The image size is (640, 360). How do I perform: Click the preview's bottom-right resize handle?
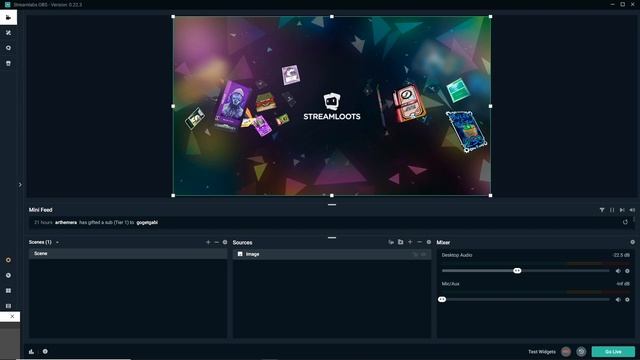pyautogui.click(x=490, y=195)
